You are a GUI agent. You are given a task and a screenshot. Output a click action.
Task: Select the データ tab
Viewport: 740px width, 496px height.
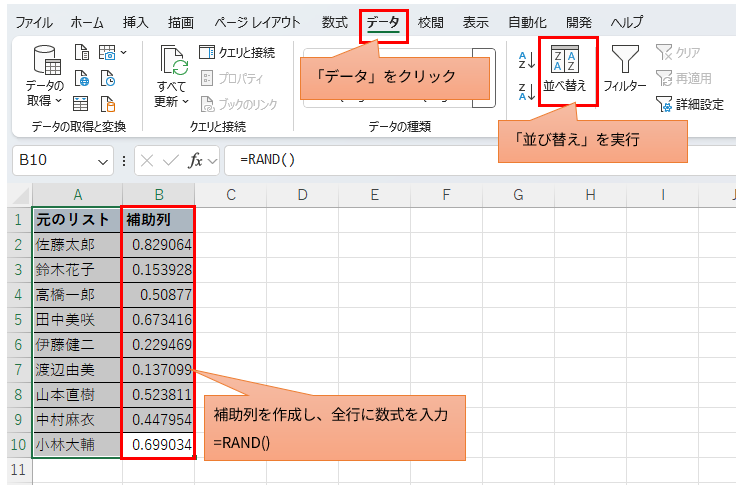pos(383,22)
